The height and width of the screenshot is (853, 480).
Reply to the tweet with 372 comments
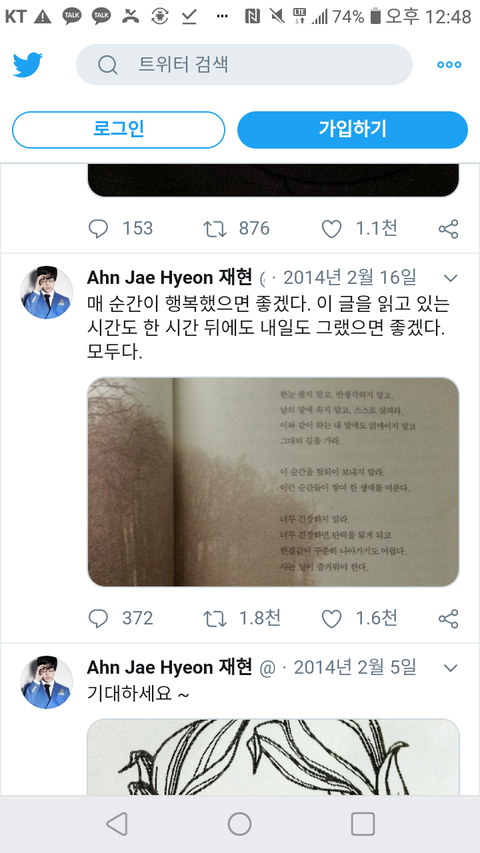coord(98,619)
